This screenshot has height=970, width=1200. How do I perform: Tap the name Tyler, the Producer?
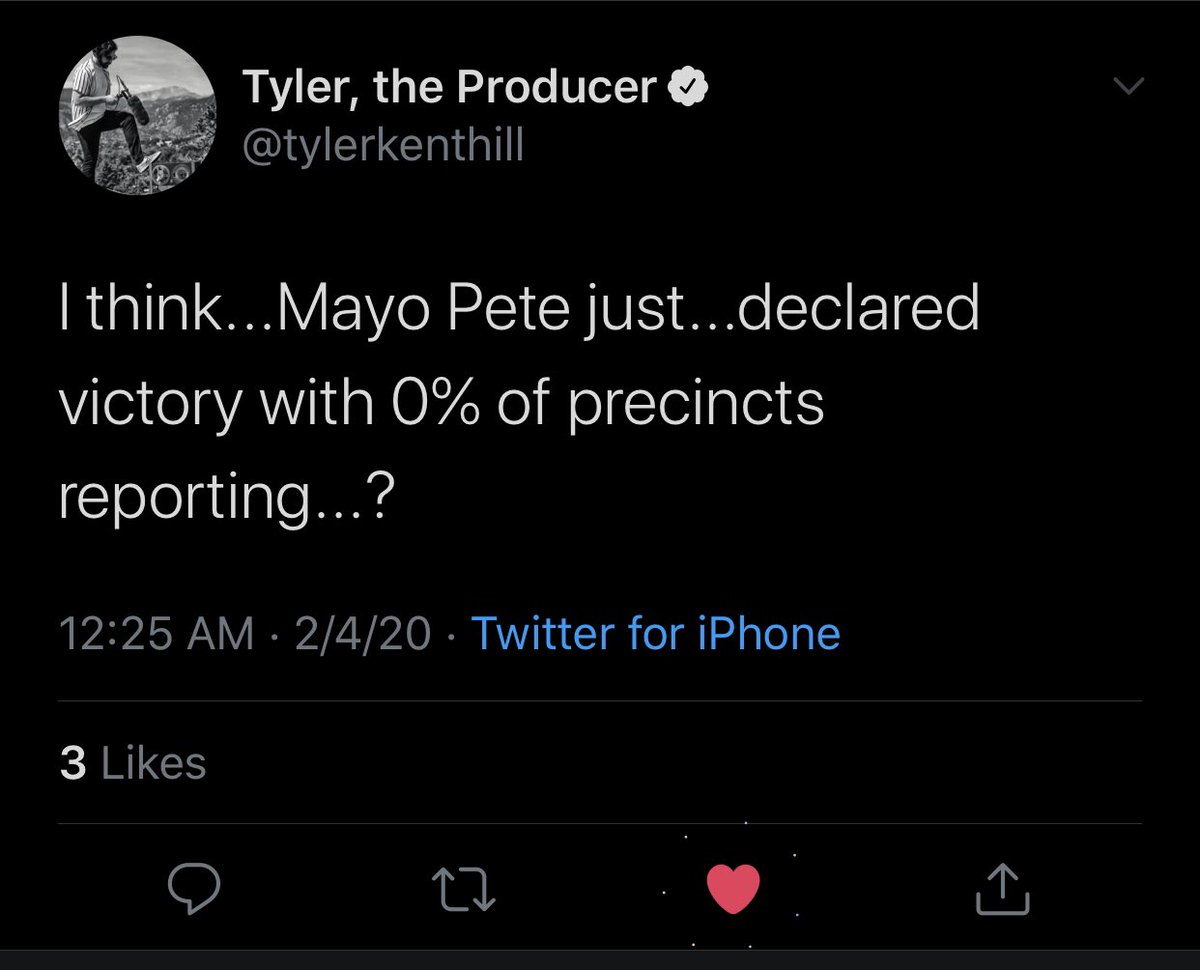(x=450, y=90)
